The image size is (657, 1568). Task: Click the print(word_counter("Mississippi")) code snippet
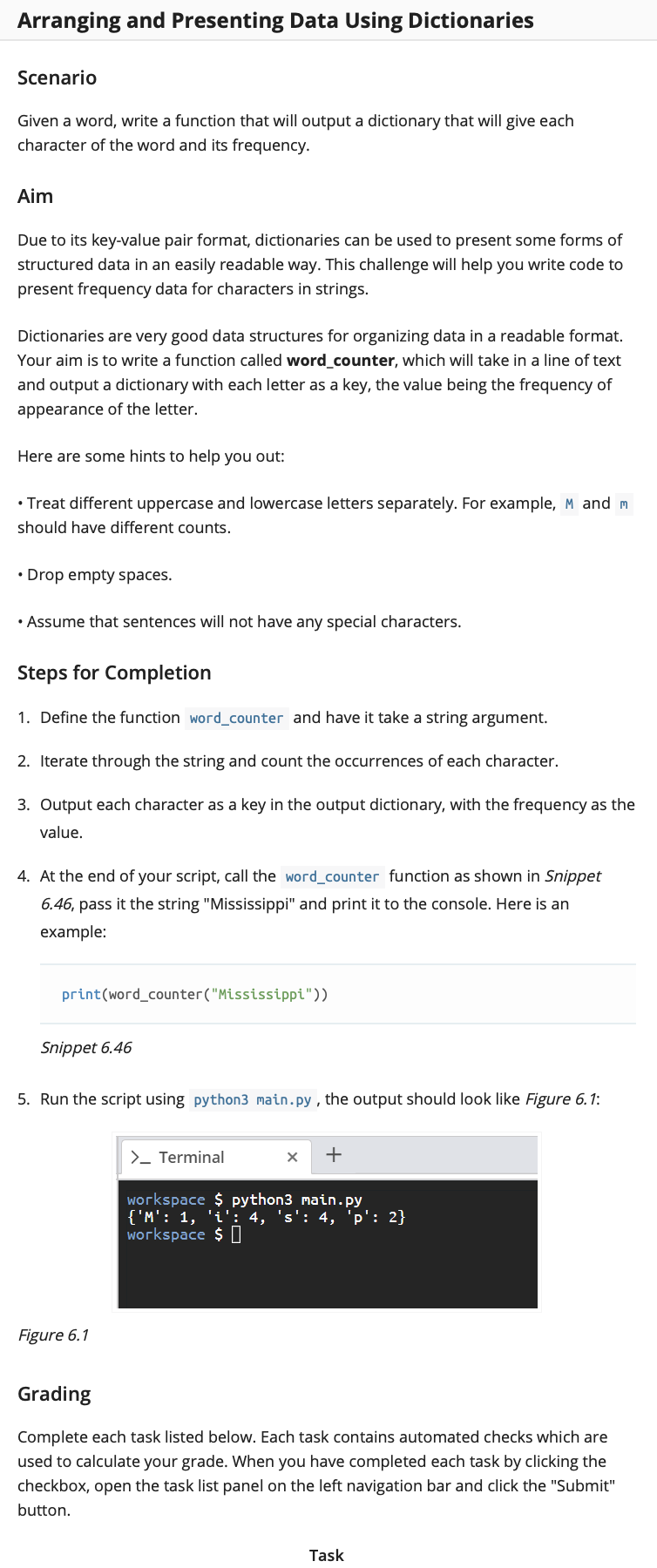[x=194, y=994]
